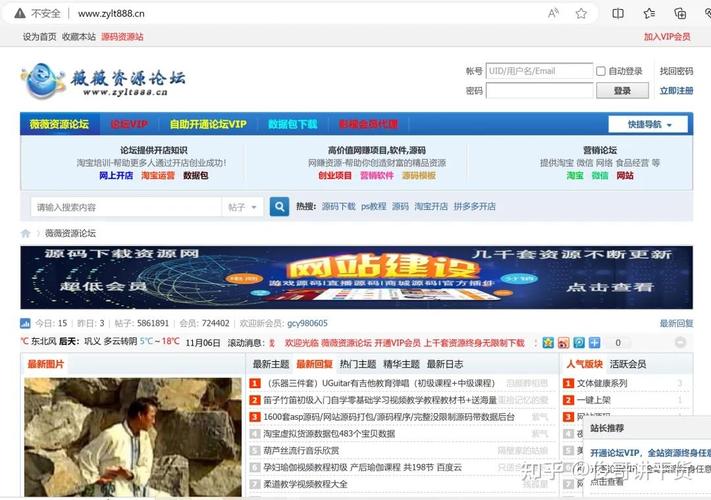711x500 pixels.
Task: Open the favorites list panel
Action: tap(649, 14)
